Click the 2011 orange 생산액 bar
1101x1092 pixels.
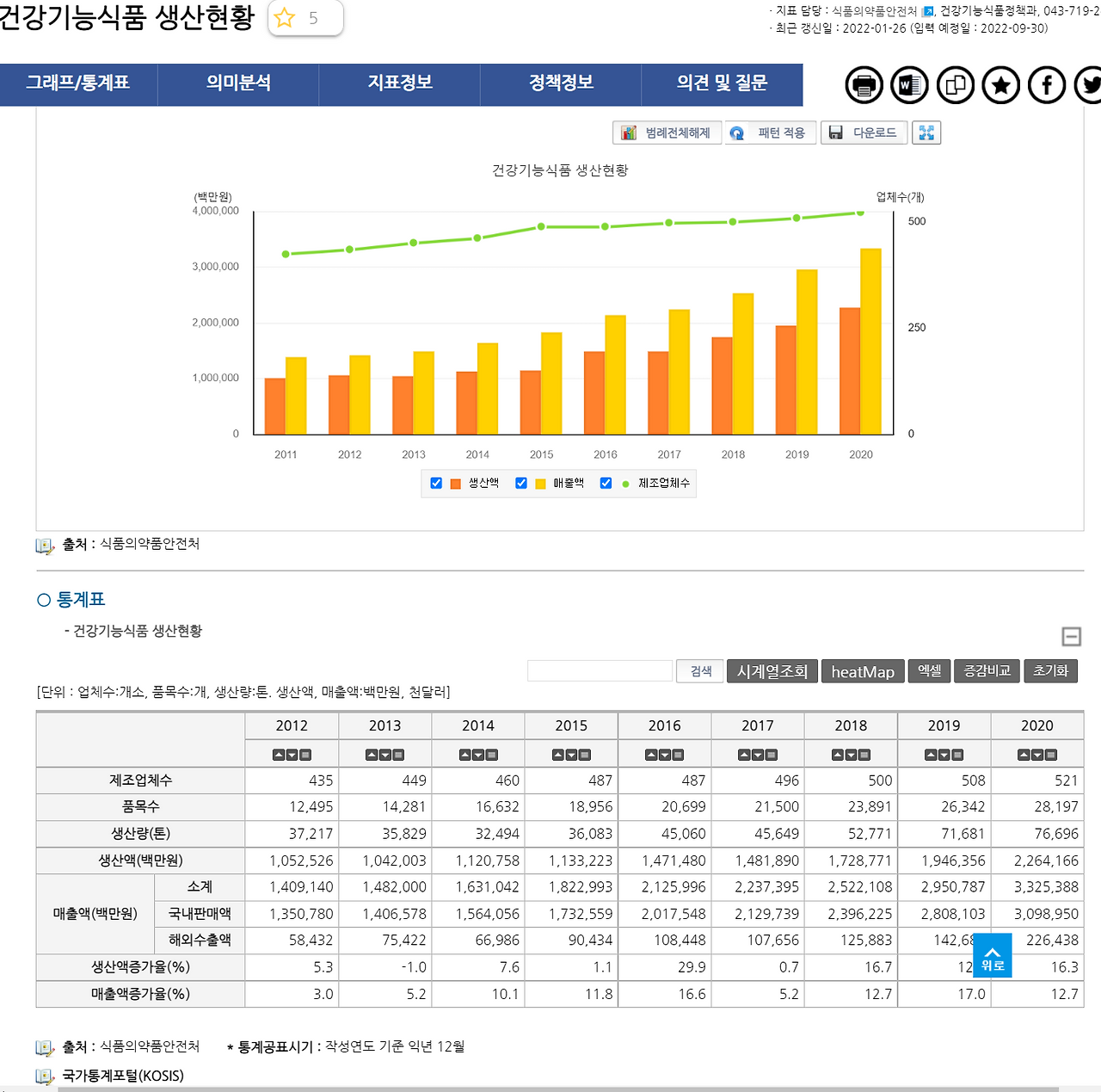point(275,406)
